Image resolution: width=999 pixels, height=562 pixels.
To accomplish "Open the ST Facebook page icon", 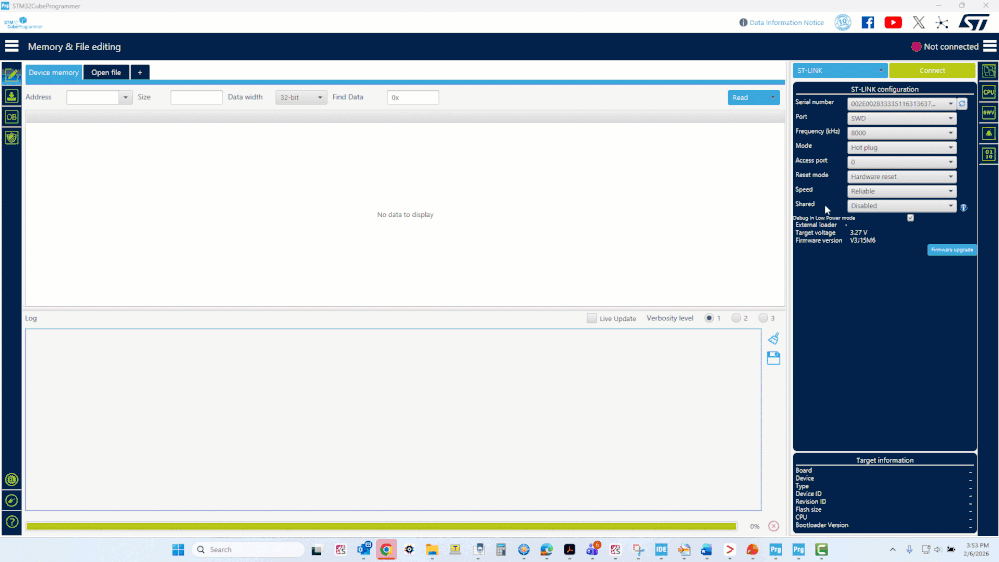I will tap(868, 22).
